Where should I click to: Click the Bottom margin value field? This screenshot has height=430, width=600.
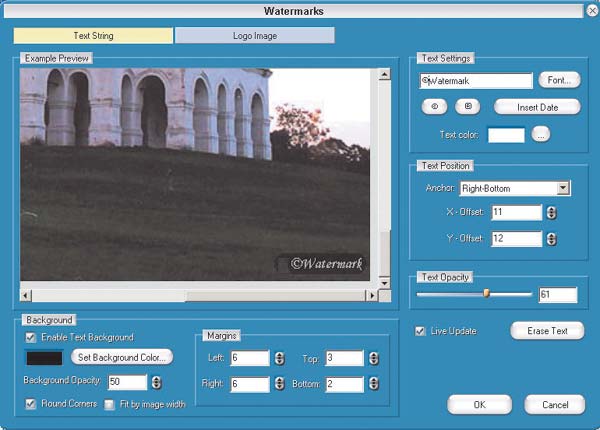coord(344,384)
